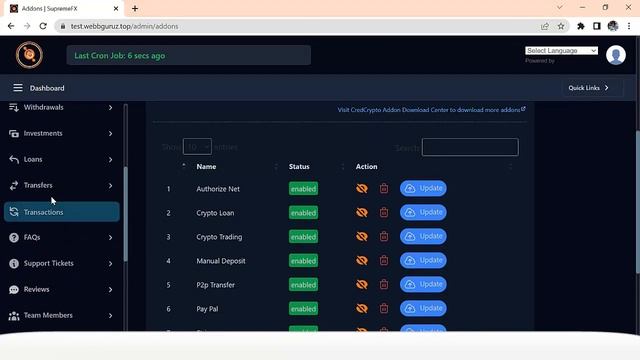This screenshot has width=640, height=360.
Task: Switch to the Addons browser tab
Action: 63,9
